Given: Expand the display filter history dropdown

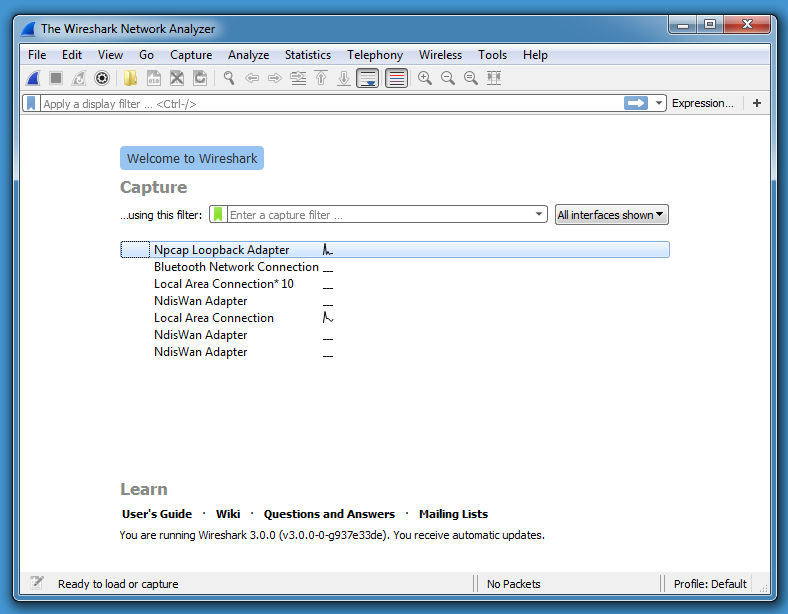Looking at the screenshot, I should (659, 103).
